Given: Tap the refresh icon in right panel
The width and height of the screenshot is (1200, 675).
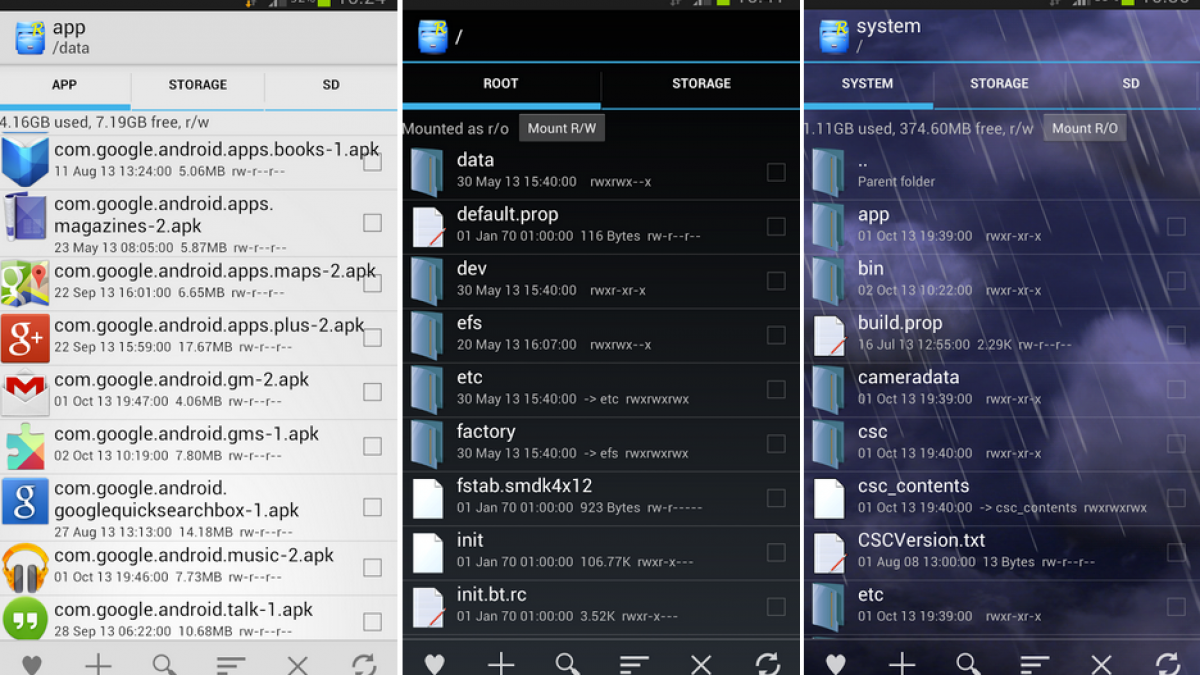Looking at the screenshot, I should pos(1167,663).
